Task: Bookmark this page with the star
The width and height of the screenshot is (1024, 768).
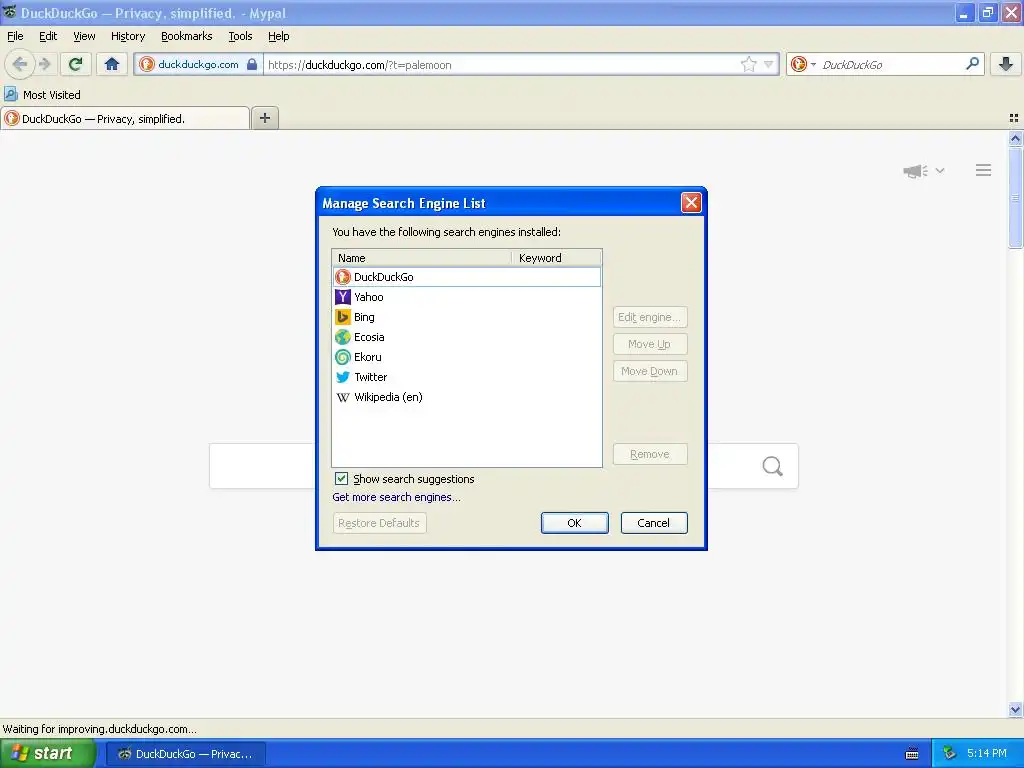Action: (x=748, y=64)
